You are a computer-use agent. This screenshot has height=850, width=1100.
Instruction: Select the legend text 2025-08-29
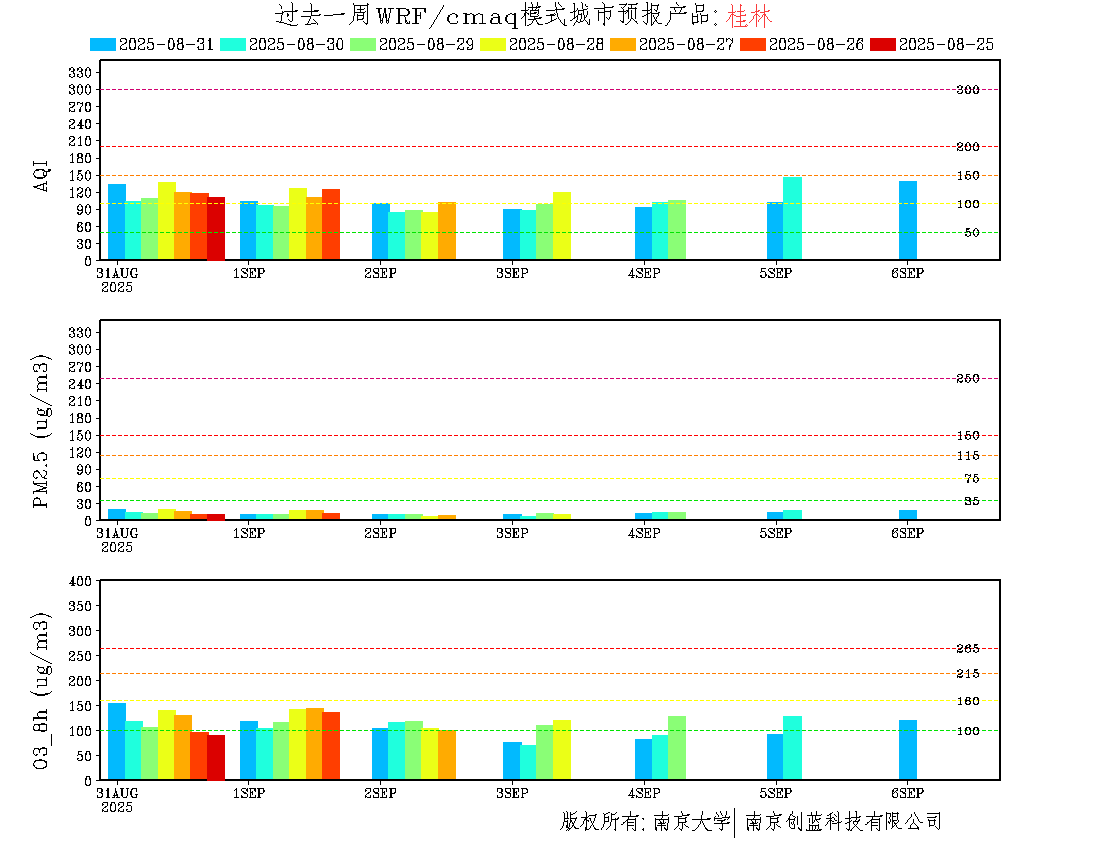tap(427, 44)
